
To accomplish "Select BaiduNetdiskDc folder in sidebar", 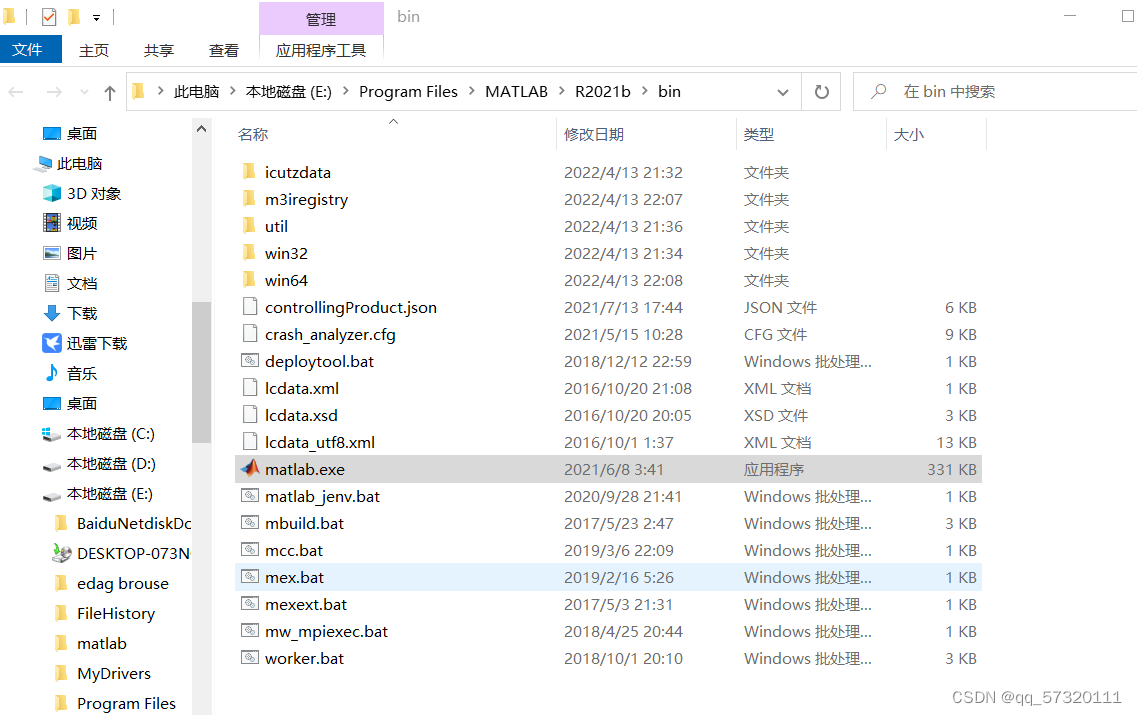I will pyautogui.click(x=134, y=523).
